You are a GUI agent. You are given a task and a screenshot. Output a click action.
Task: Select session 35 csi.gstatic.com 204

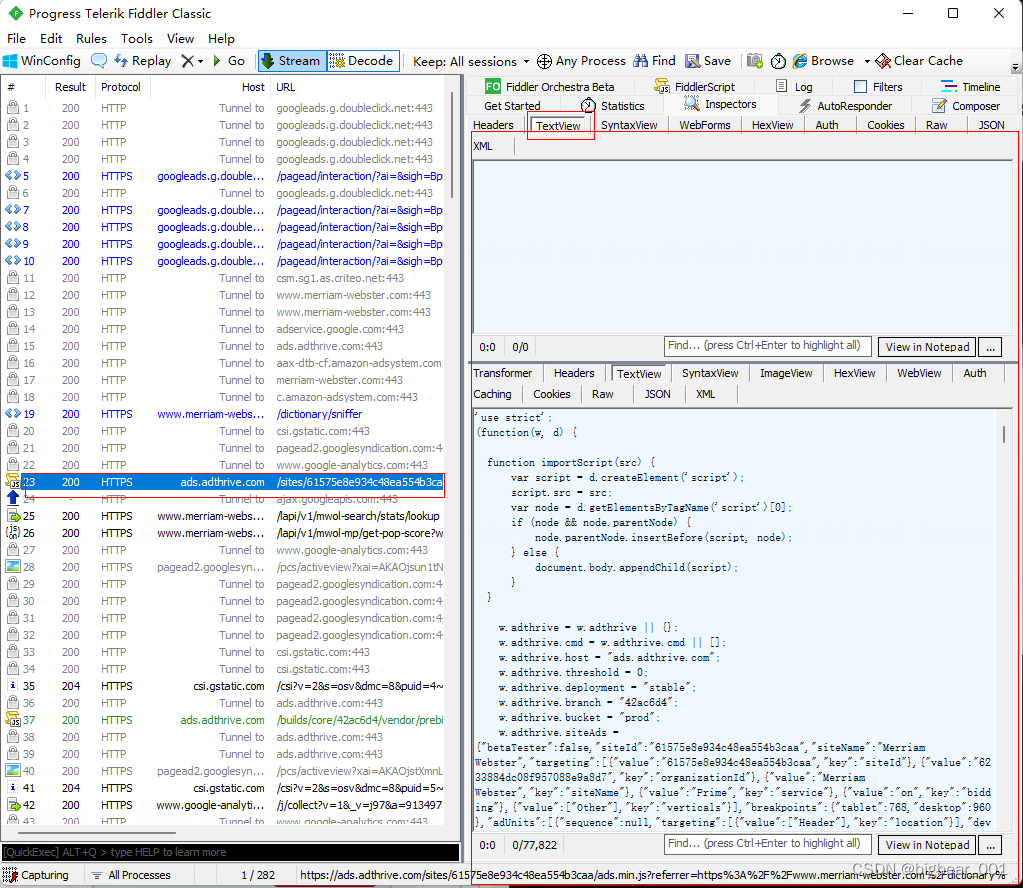224,686
